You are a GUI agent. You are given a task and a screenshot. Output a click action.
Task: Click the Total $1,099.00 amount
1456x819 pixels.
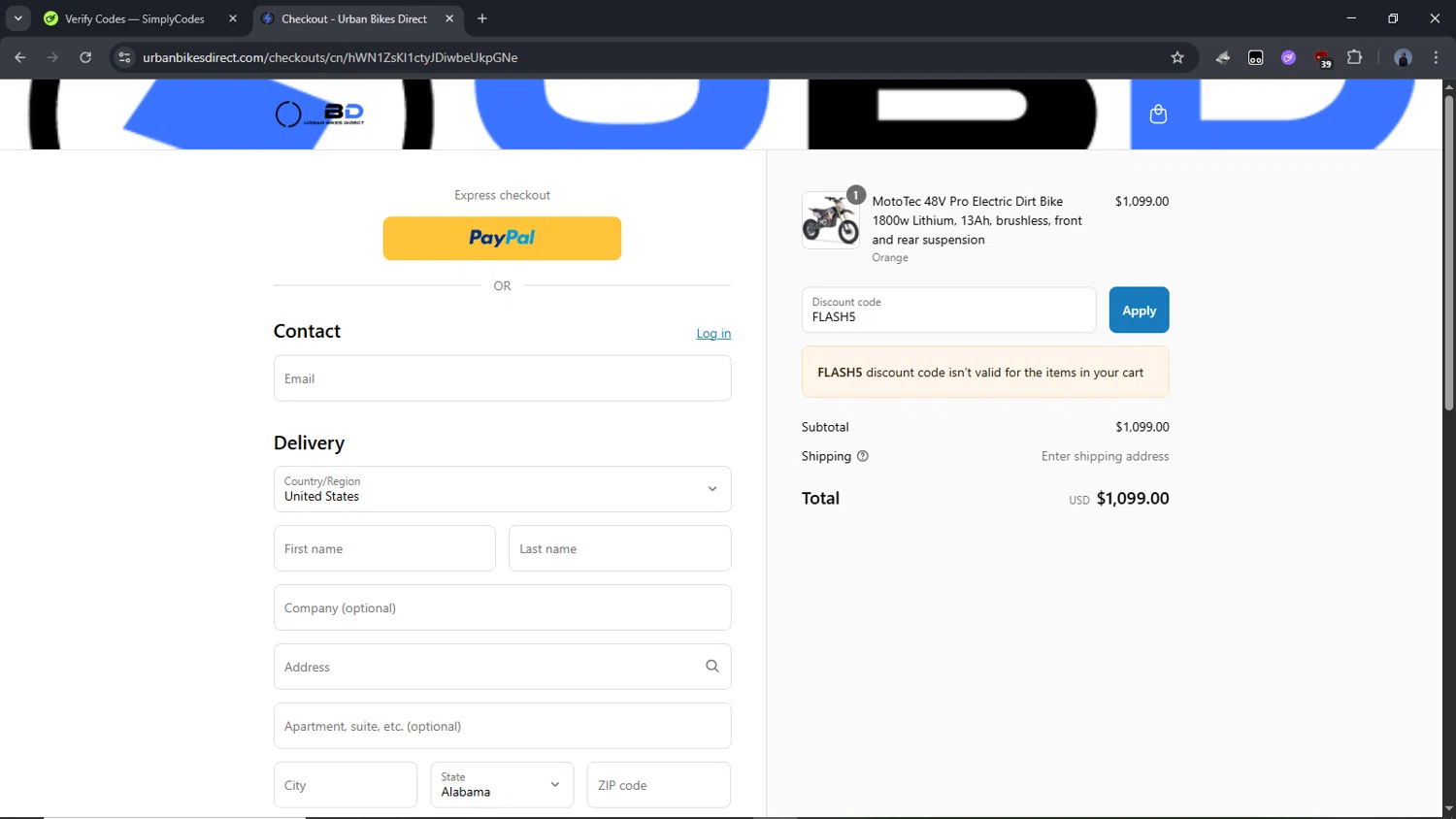click(1133, 498)
